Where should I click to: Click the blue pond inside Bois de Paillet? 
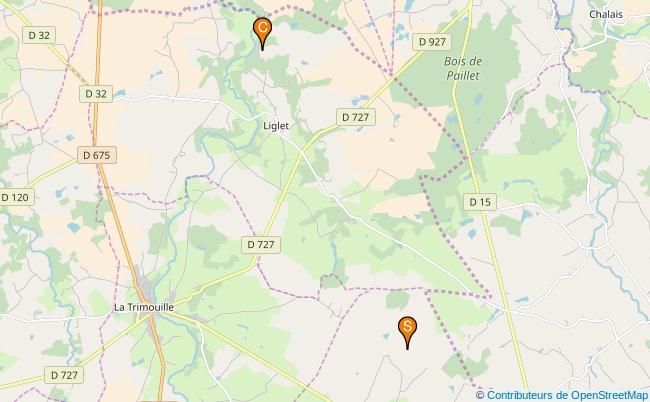pos(479,99)
